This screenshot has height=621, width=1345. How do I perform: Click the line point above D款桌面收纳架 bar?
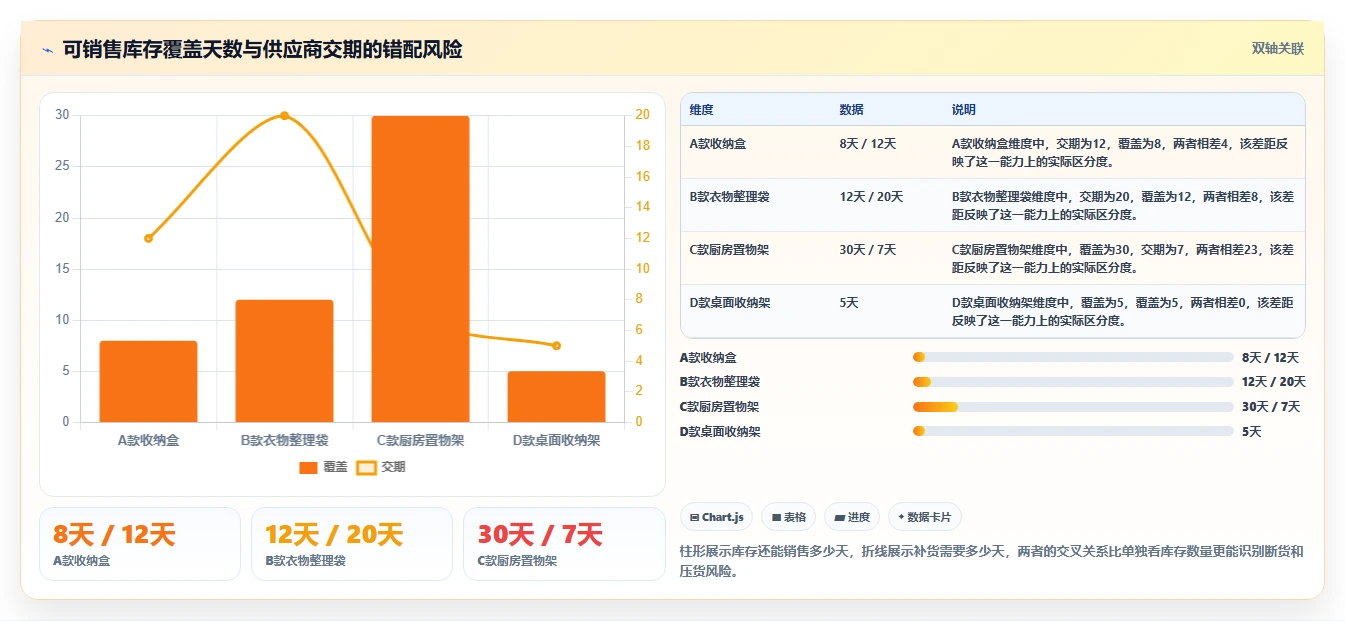pyautogui.click(x=556, y=346)
